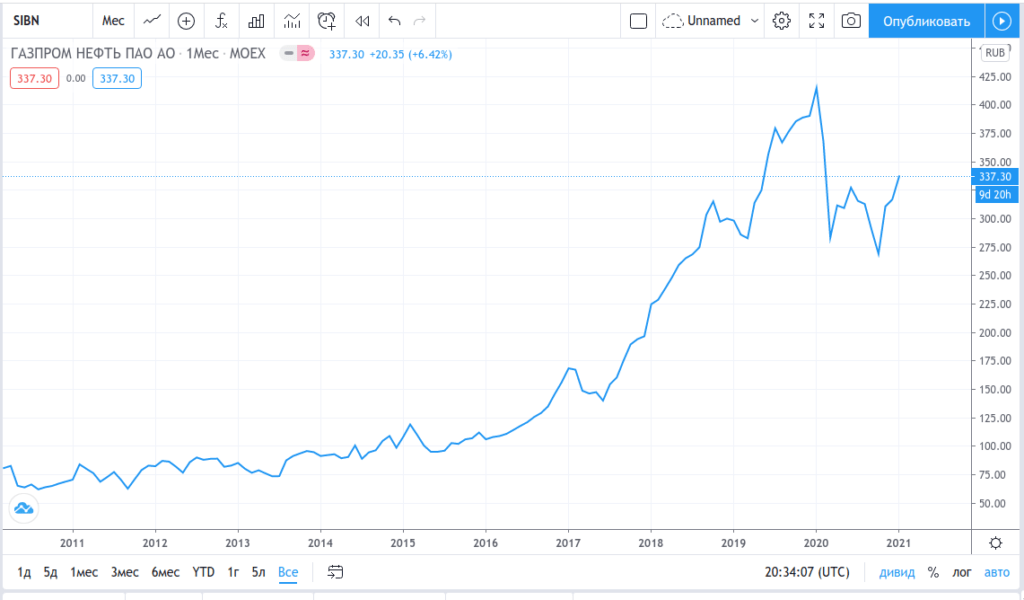Select the 5л time range
This screenshot has width=1024, height=600.
click(x=259, y=572)
